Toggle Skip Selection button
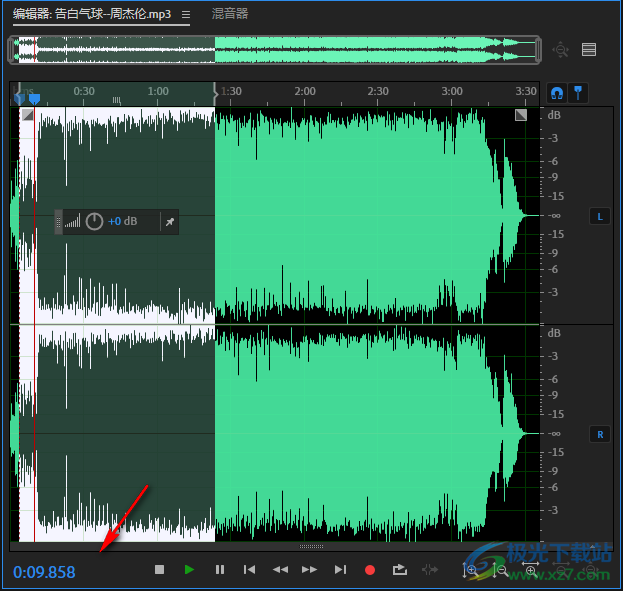 [430, 570]
